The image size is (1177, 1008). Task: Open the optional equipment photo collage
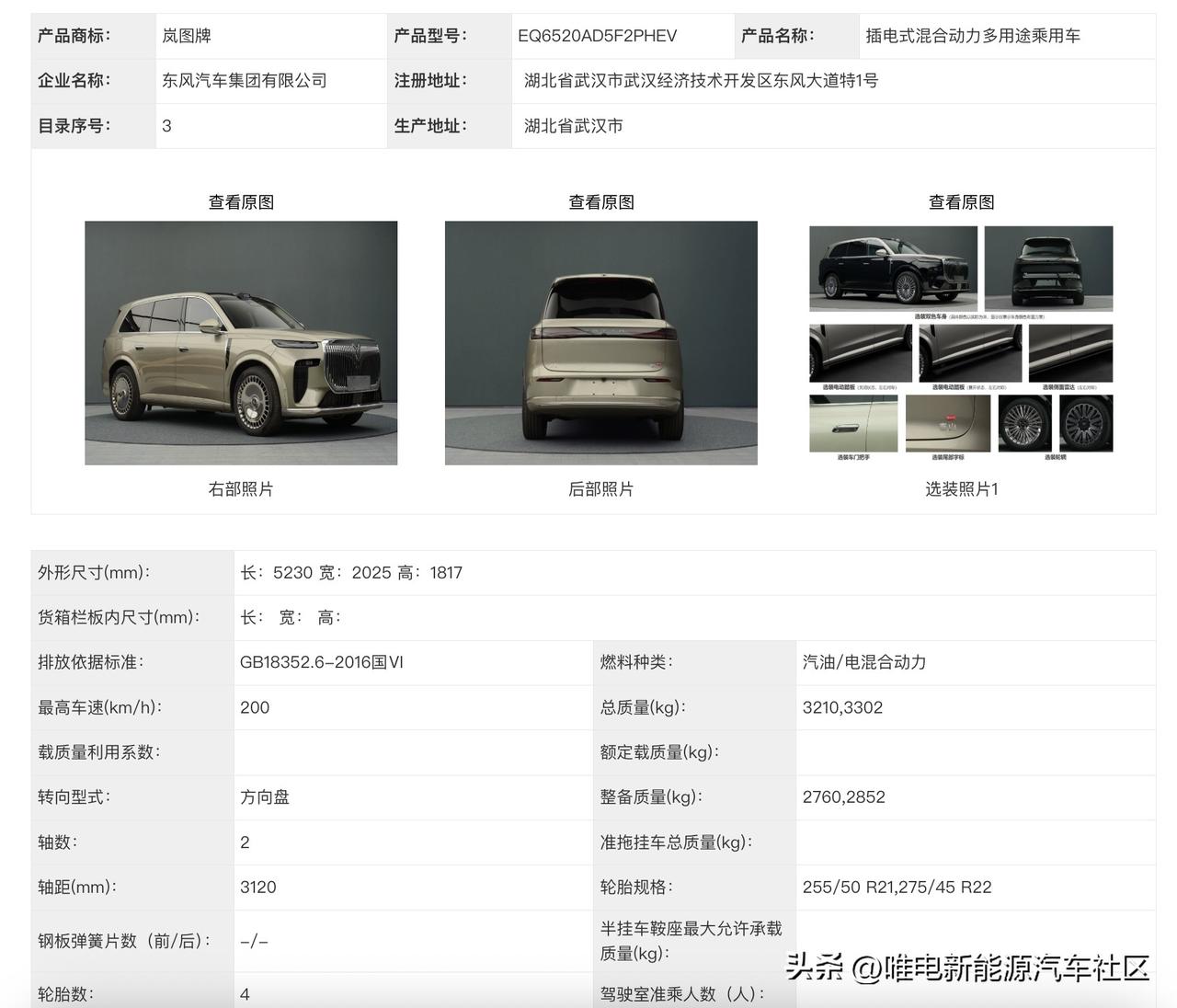click(961, 342)
